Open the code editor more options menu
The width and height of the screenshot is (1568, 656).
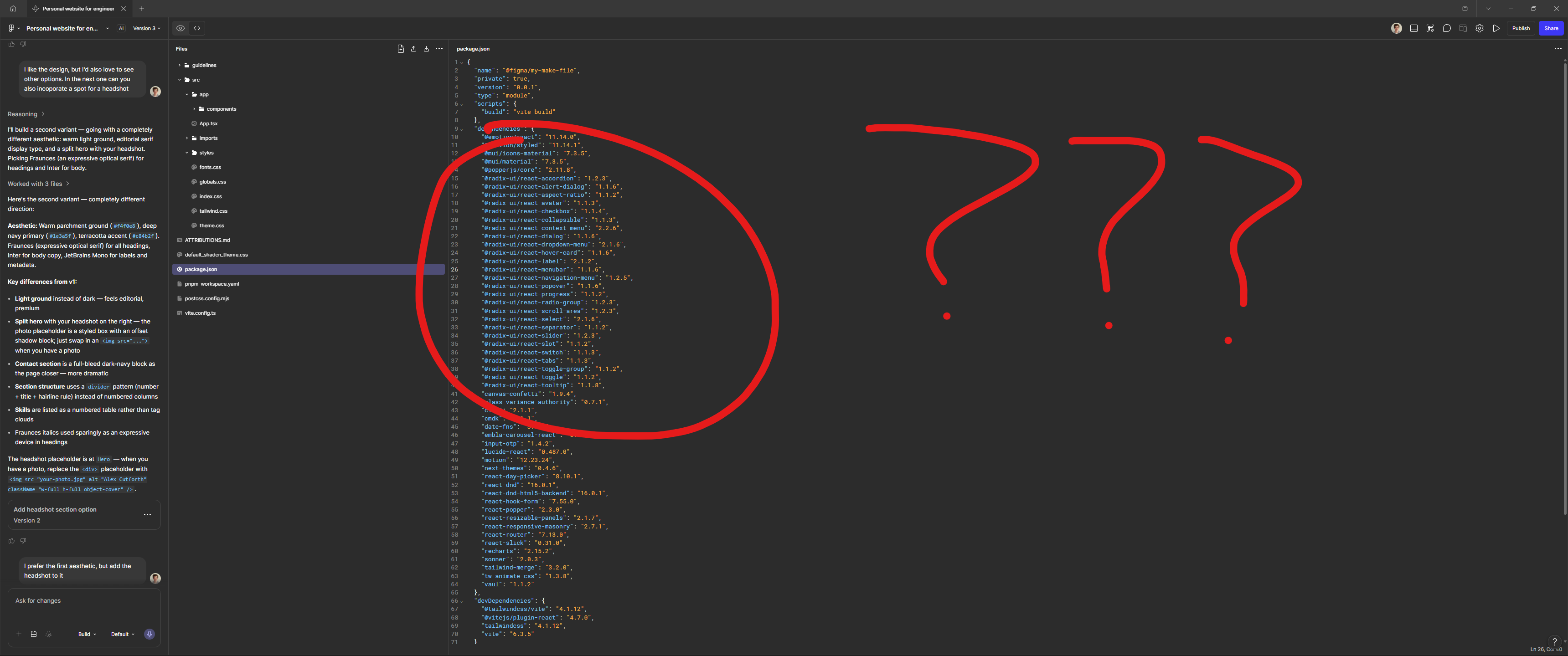pos(1558,49)
